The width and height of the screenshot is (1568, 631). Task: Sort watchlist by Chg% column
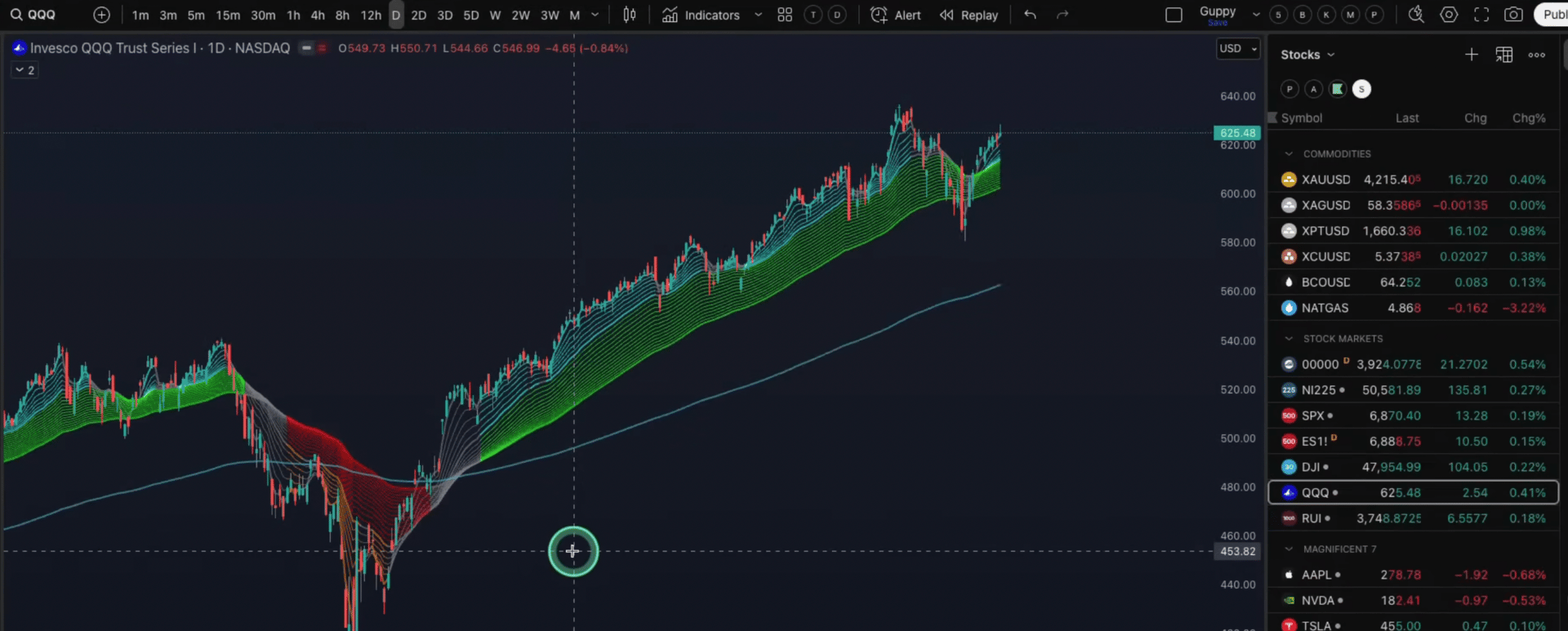tap(1529, 118)
